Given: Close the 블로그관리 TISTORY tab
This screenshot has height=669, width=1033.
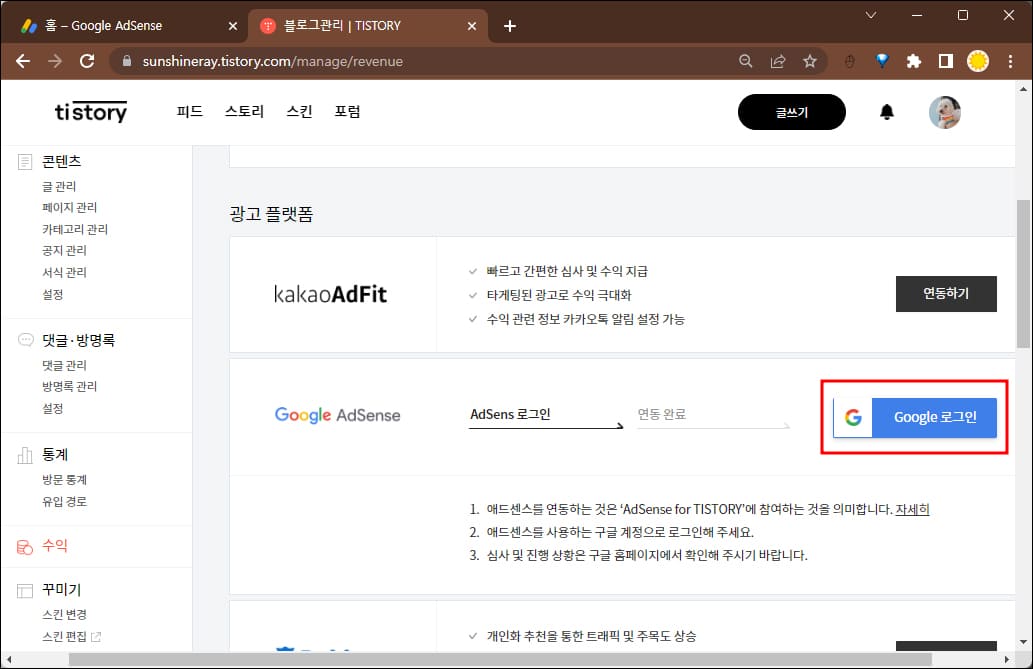Looking at the screenshot, I should [x=472, y=26].
